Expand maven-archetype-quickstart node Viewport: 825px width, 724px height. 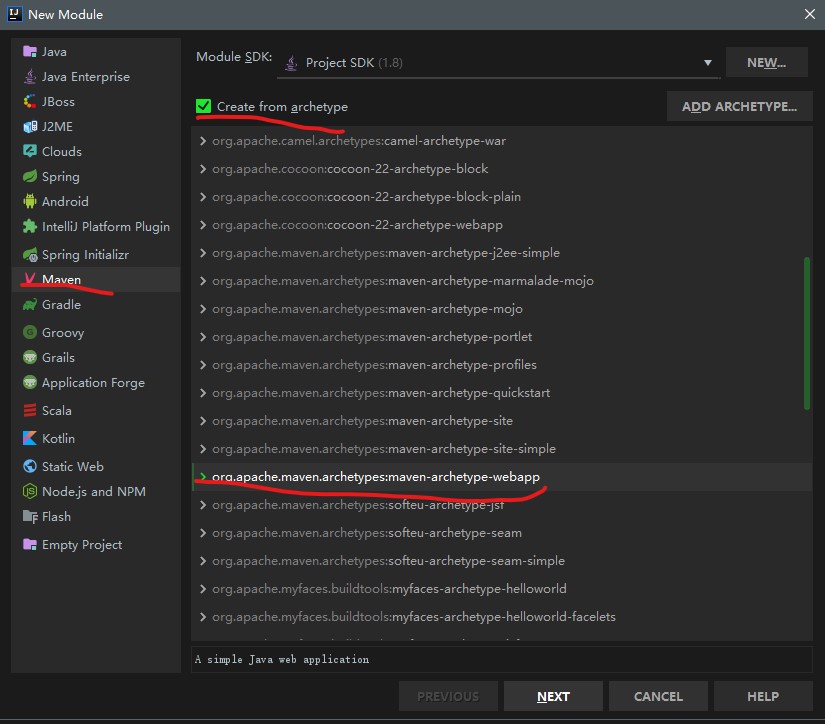click(203, 393)
